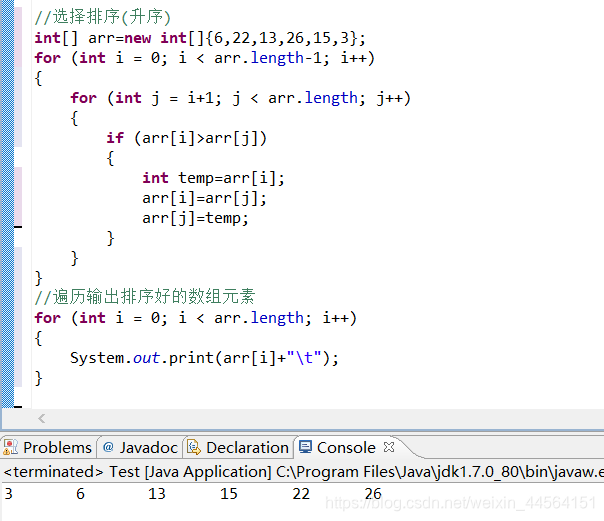This screenshot has height=521, width=604.
Task: Switch to the Problems tab
Action: (47, 447)
